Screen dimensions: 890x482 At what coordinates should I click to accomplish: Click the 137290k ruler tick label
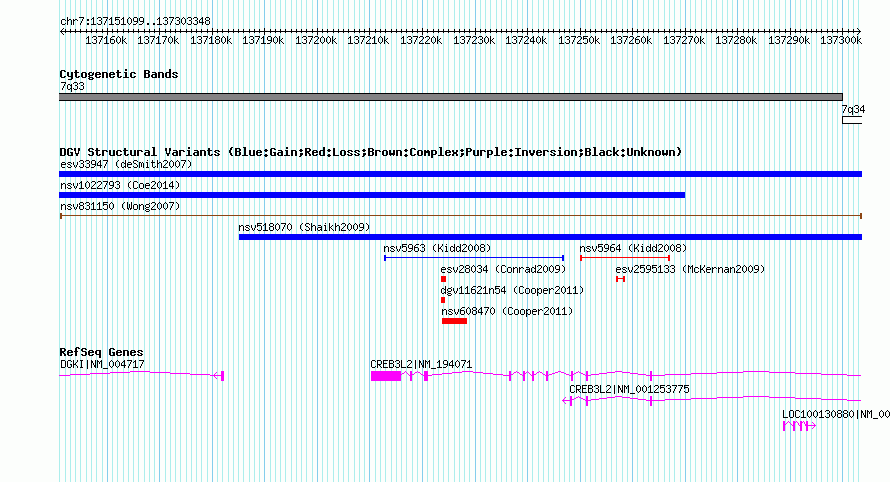pyautogui.click(x=789, y=40)
